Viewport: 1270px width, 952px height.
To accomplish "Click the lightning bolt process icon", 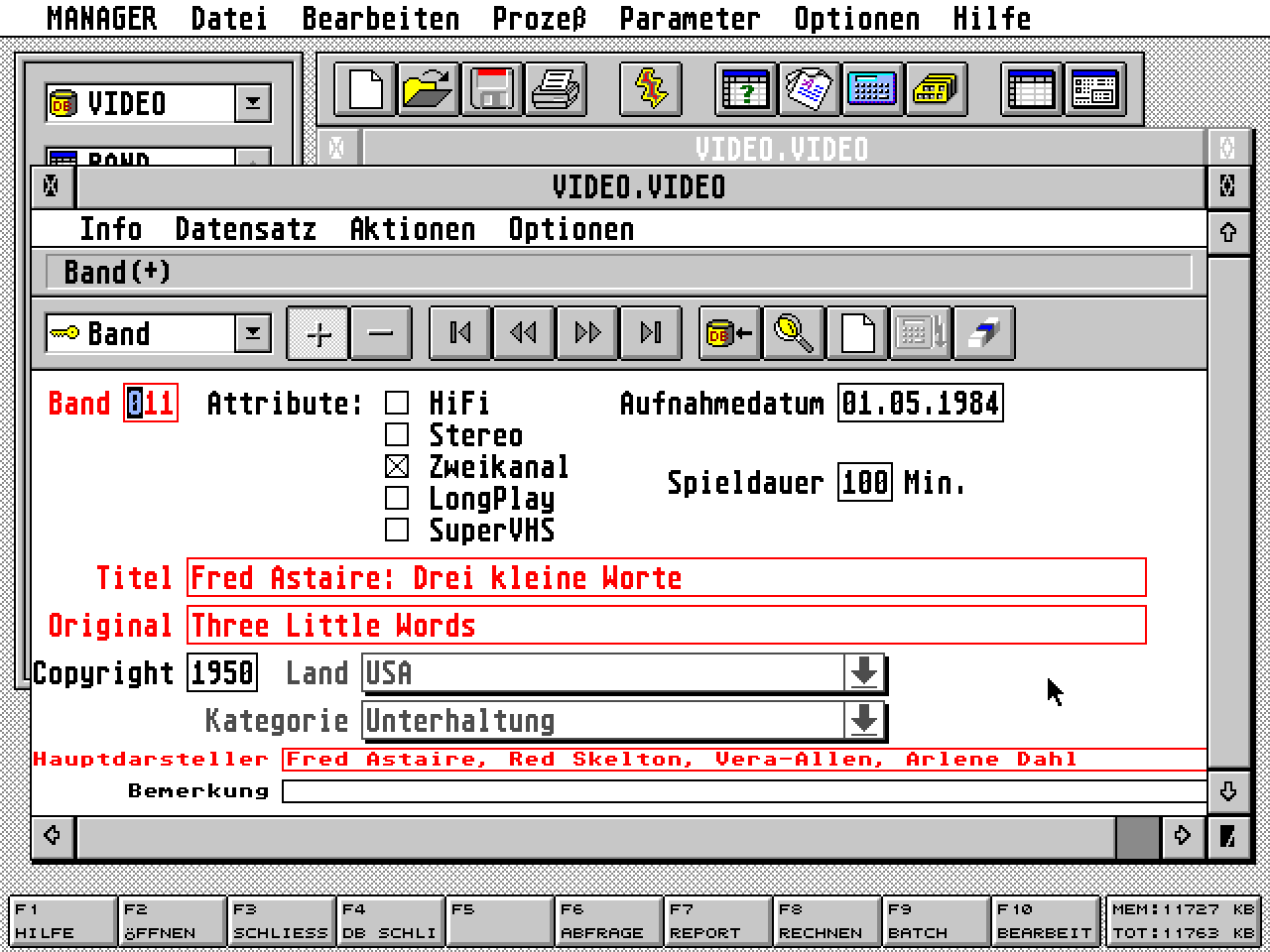I will tap(651, 90).
